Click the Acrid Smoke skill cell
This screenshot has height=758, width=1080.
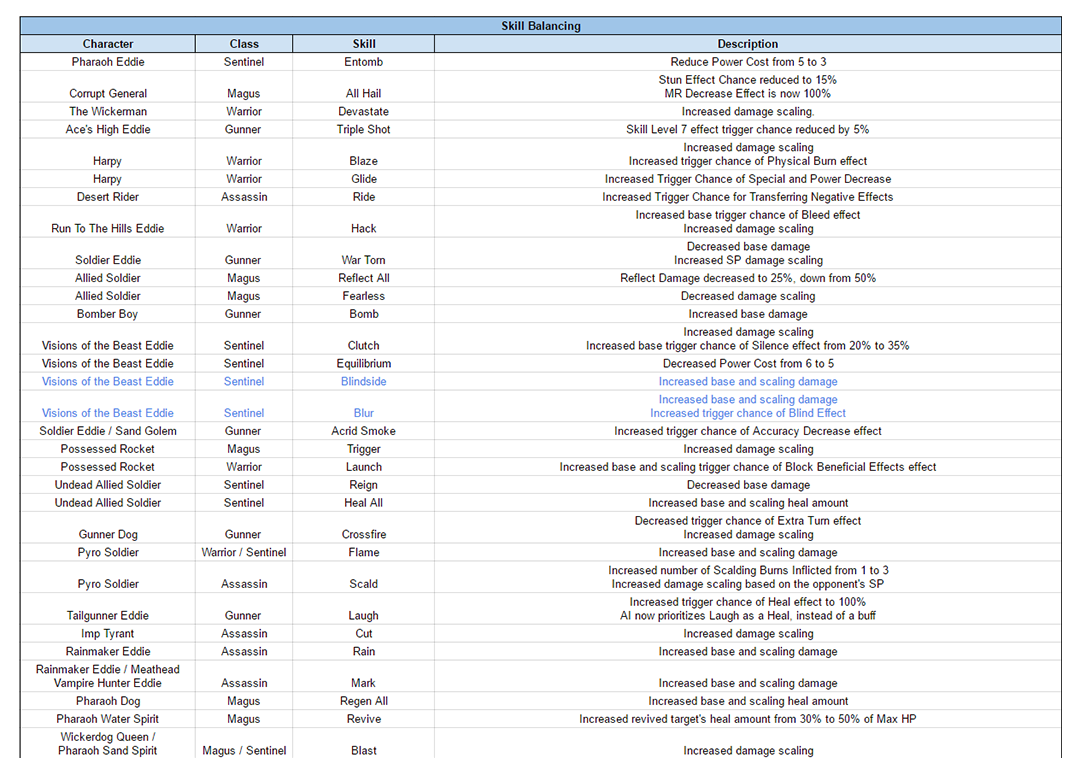pyautogui.click(x=363, y=431)
